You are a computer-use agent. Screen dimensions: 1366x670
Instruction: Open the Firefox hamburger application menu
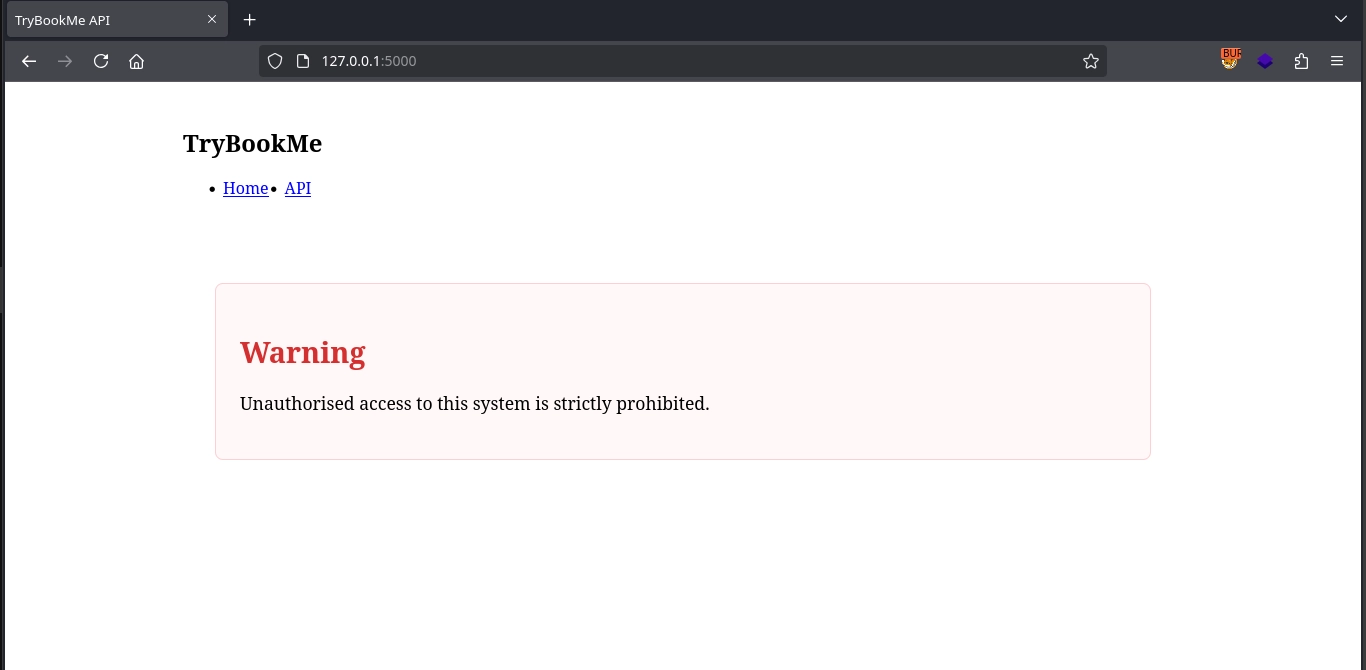[x=1337, y=61]
